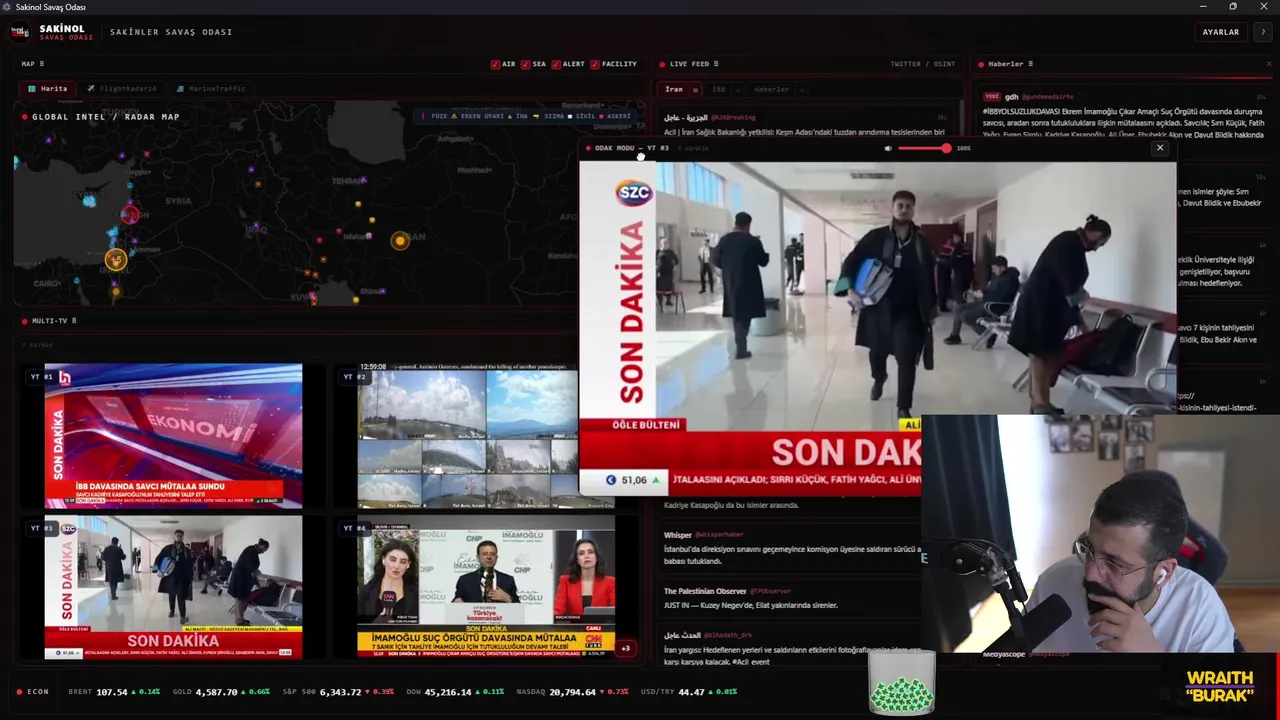Click the ECON ticker label
Image resolution: width=1280 pixels, height=720 pixels.
click(37, 692)
